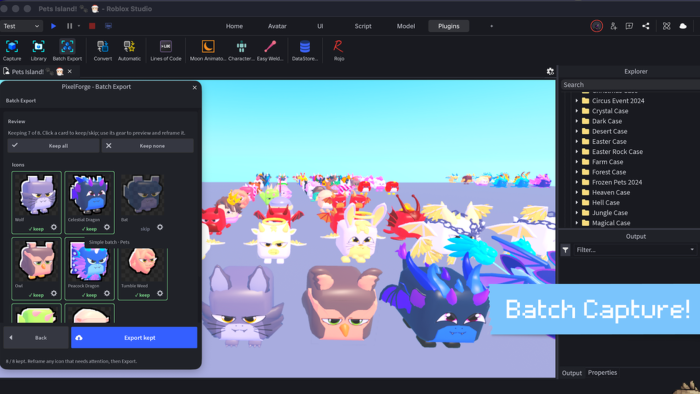Open the PixelForge Library plugin
Viewport: 700px width, 394px height.
pos(38,50)
